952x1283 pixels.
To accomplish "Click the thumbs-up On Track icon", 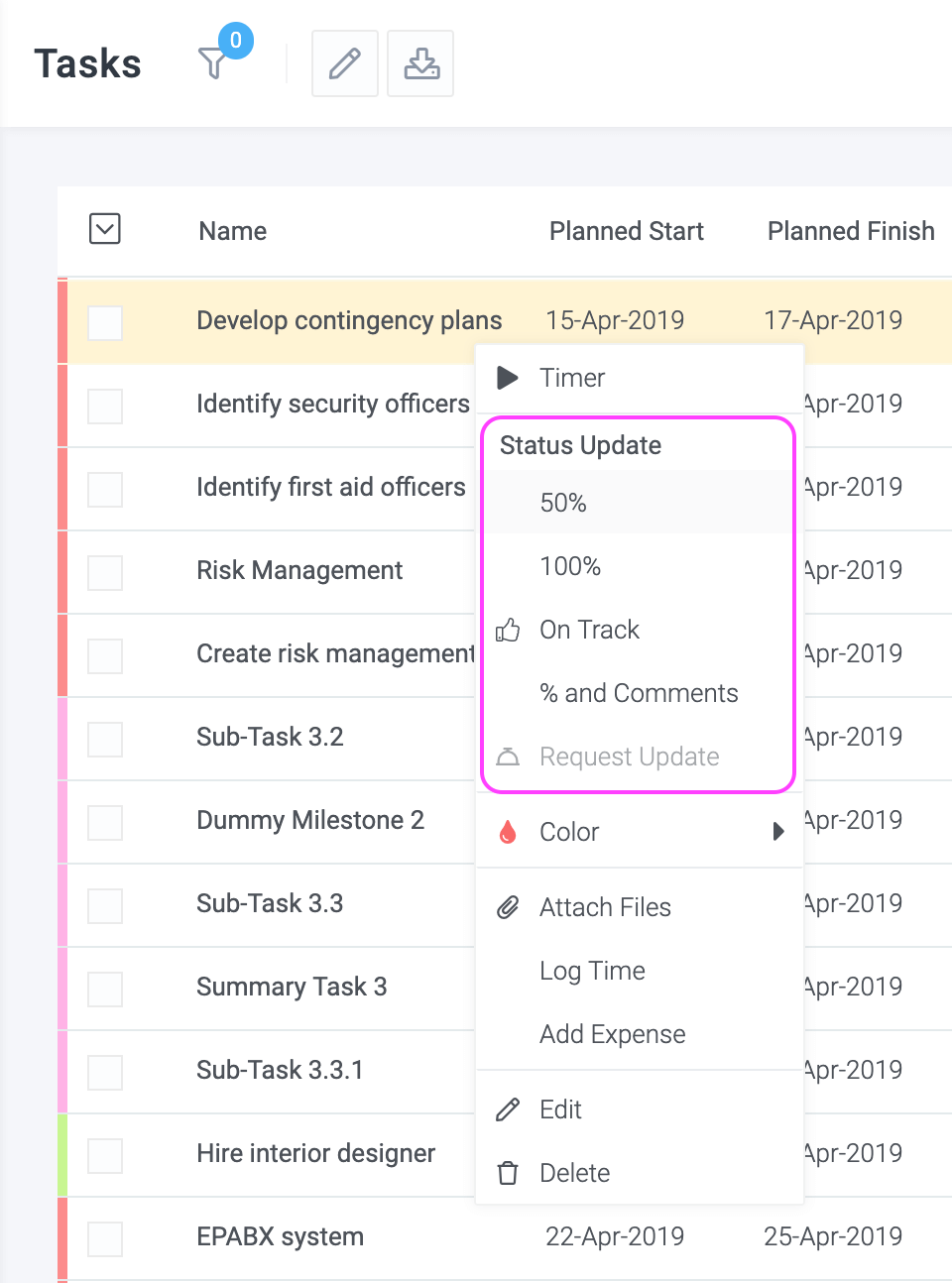I will pos(508,630).
